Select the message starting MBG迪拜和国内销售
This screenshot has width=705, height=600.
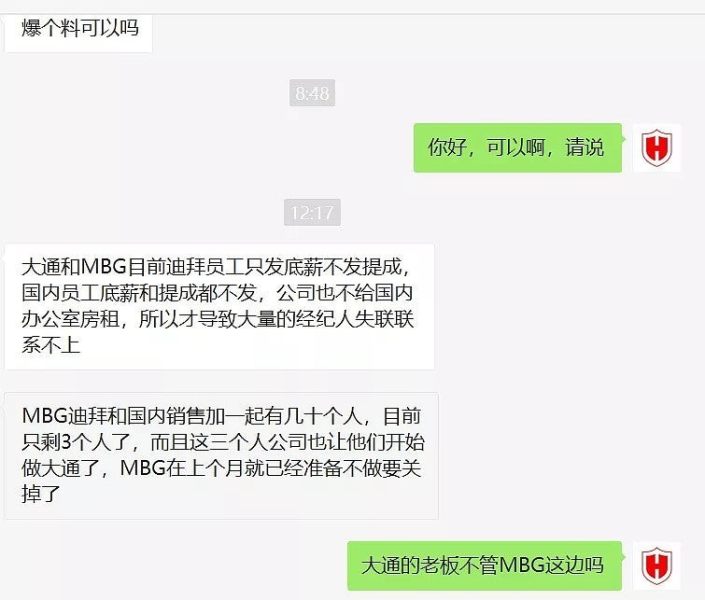click(221, 456)
